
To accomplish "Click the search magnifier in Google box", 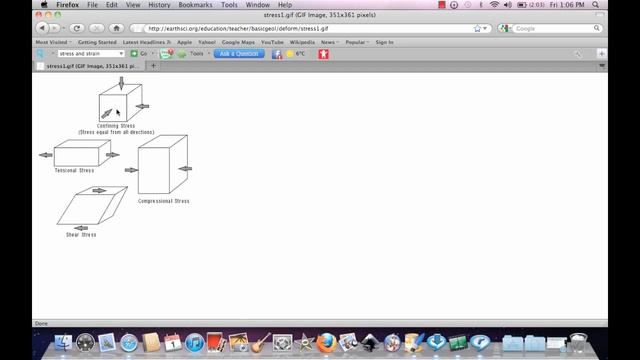I will [597, 28].
